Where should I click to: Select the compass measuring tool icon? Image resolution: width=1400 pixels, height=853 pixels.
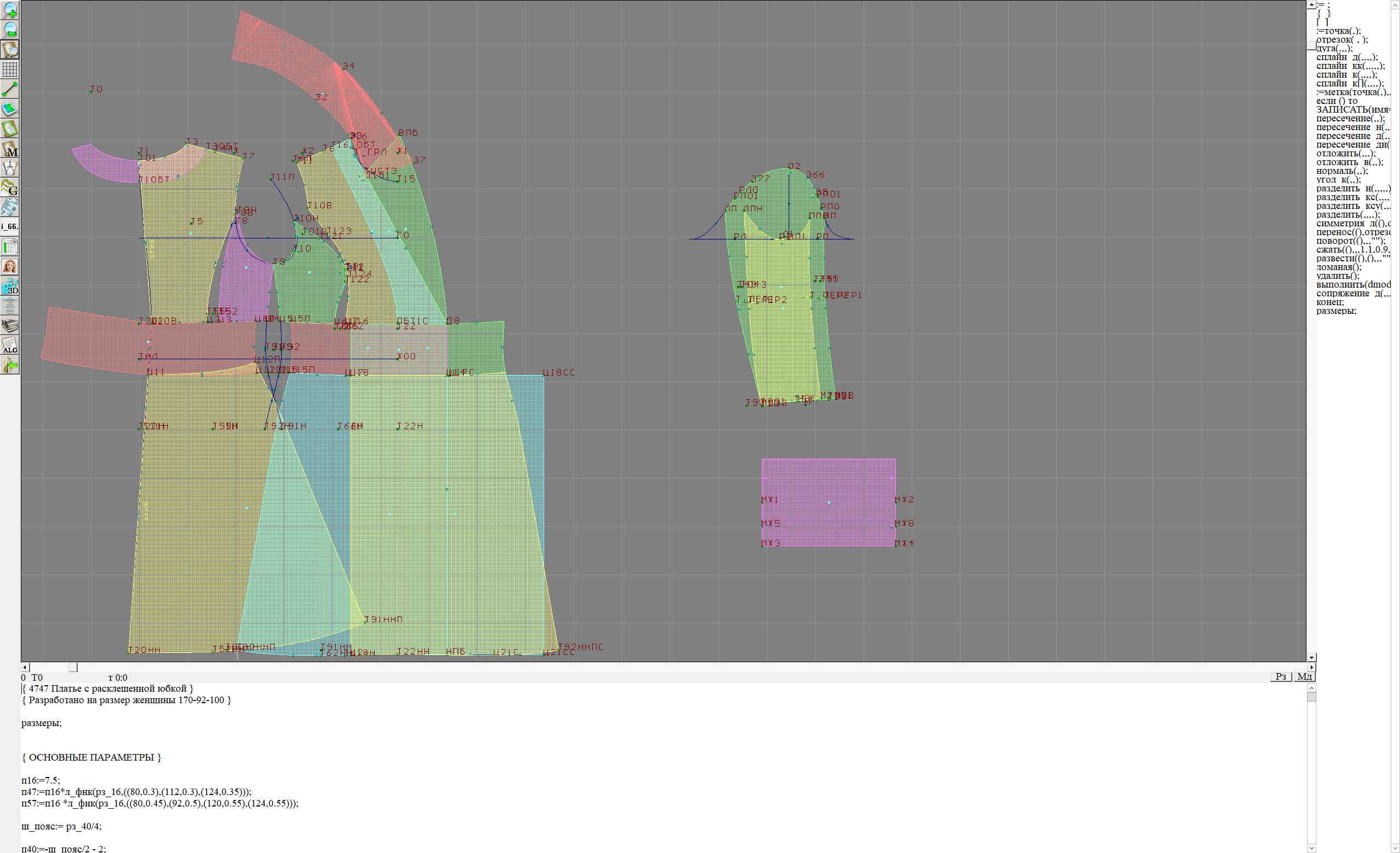coord(10,168)
